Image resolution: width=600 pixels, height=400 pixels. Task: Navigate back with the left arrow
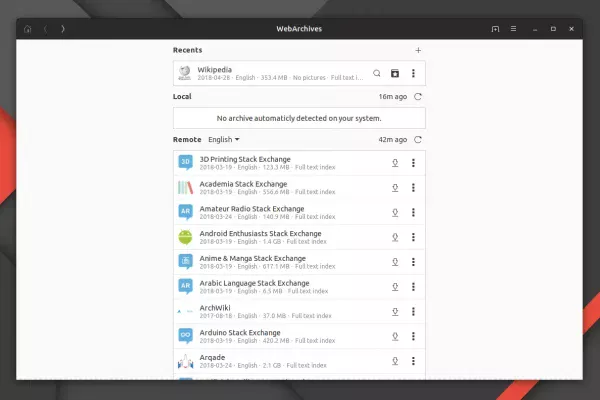[x=46, y=29]
